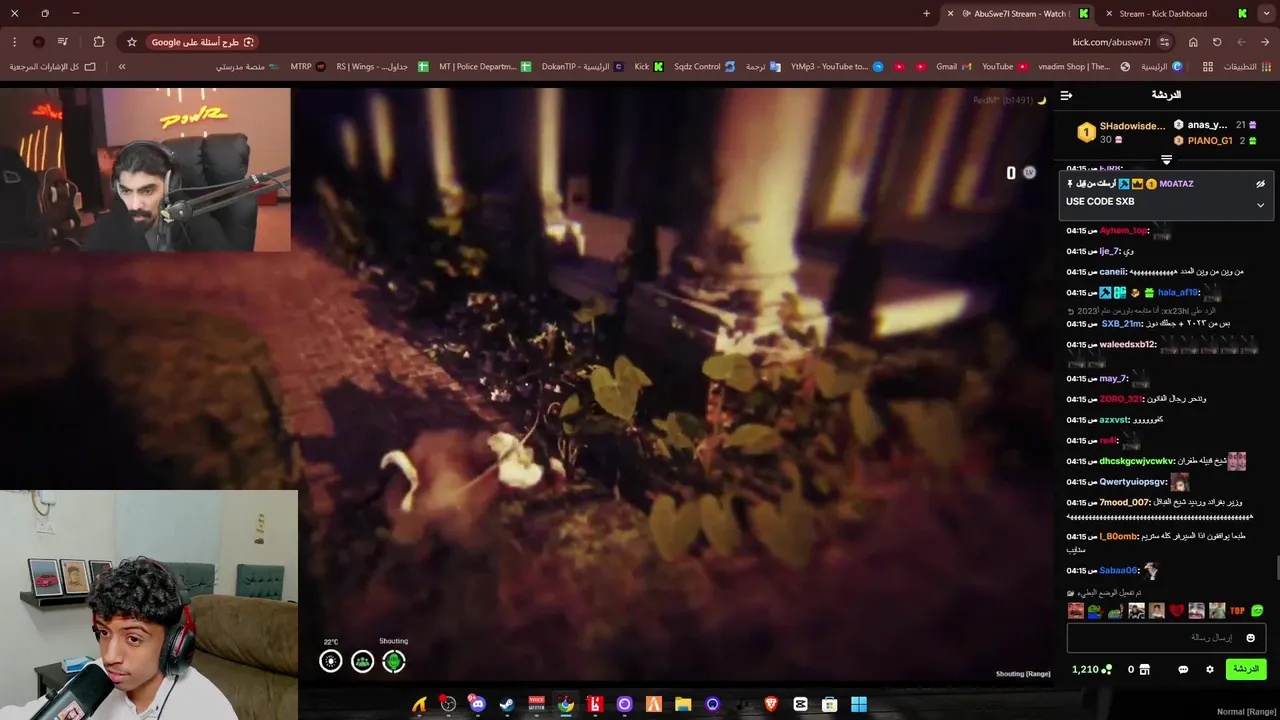Click the Ask Google chip in address bar
1280x720 pixels.
pyautogui.click(x=204, y=42)
